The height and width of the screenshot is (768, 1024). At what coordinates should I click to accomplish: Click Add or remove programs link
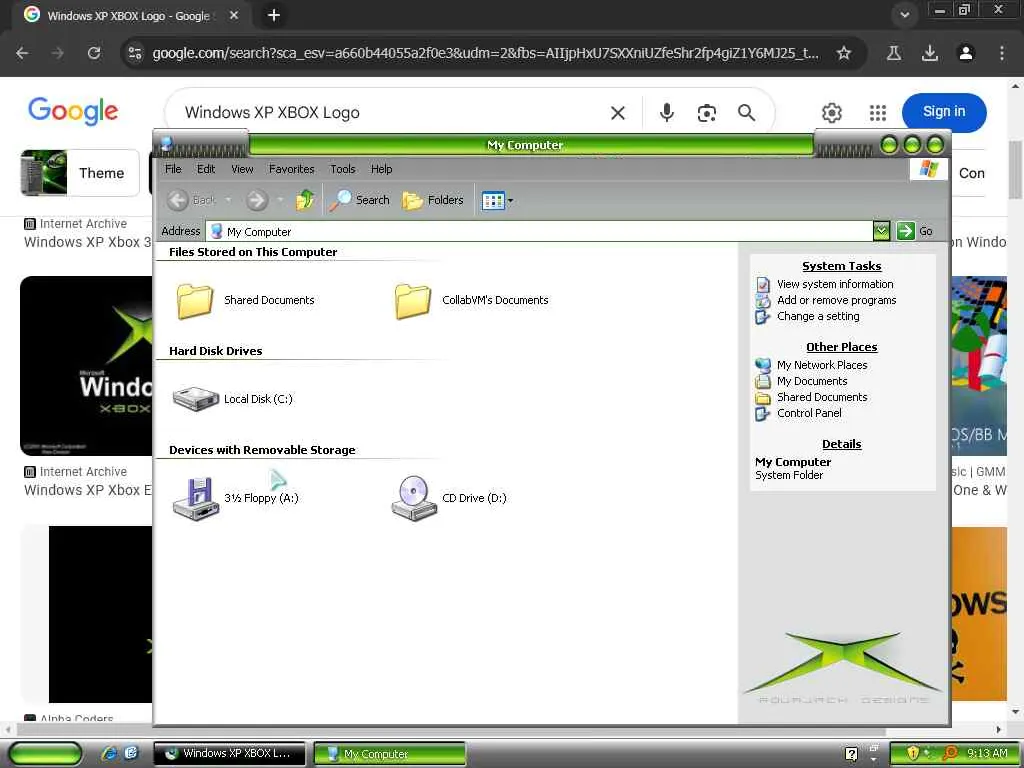pos(836,300)
